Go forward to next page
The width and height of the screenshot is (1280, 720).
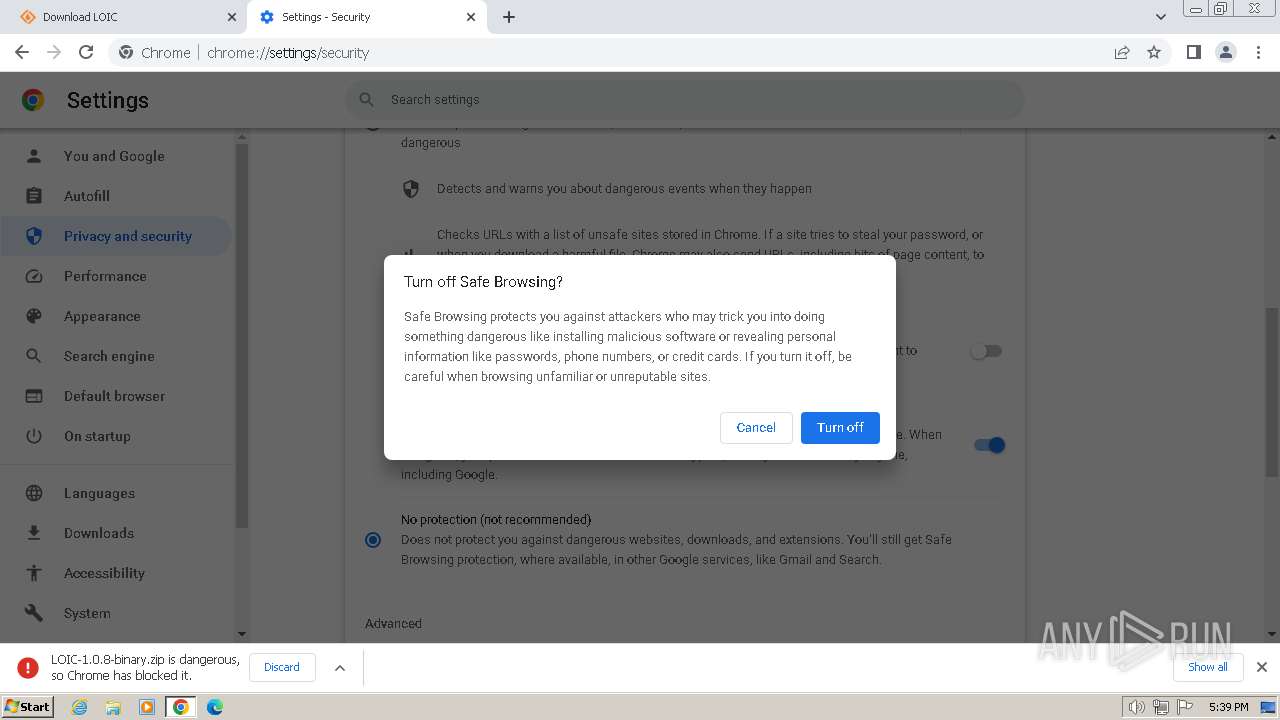pos(54,52)
